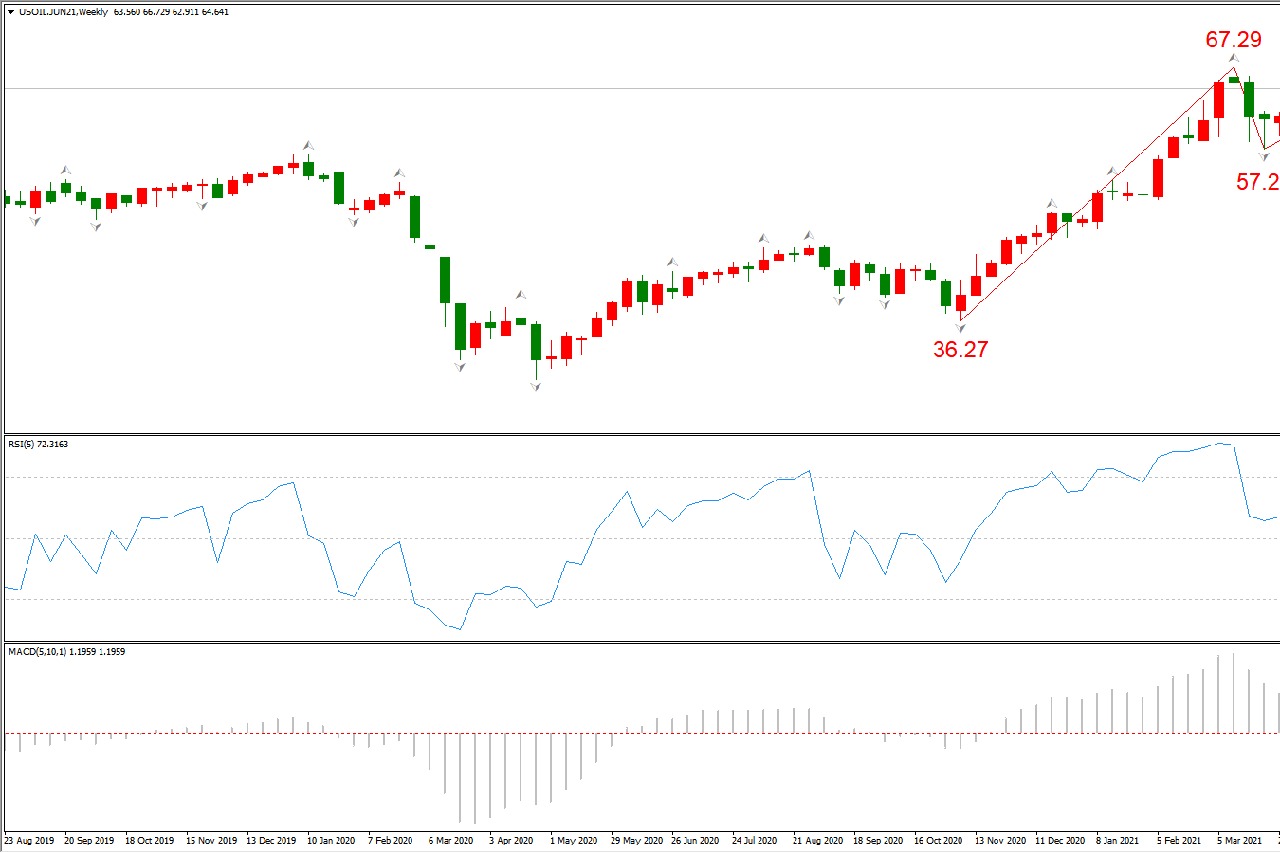Click the down fractal arrow above the 36.27 label

[x=961, y=326]
